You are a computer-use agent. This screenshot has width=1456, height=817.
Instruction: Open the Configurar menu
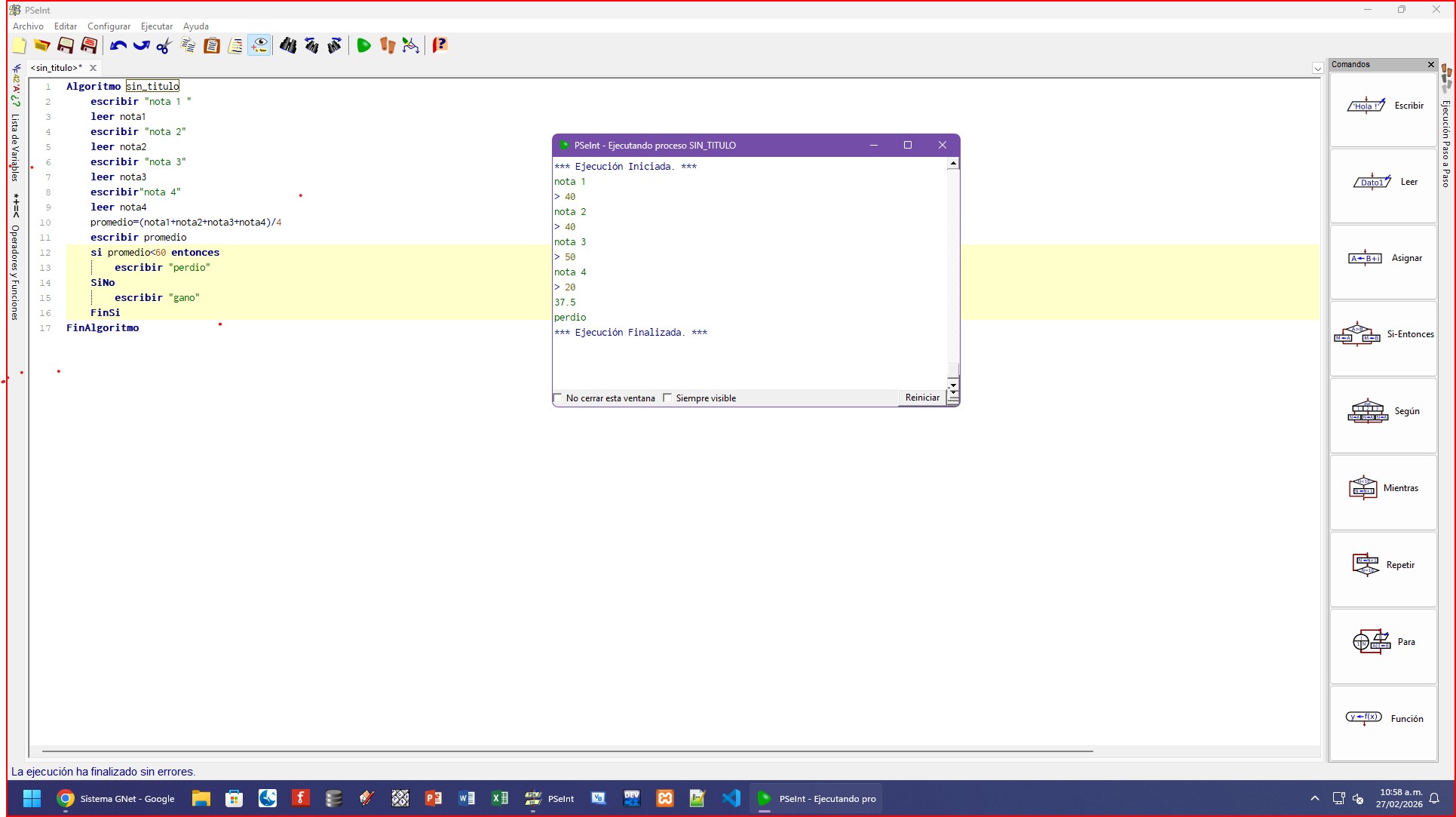(x=109, y=26)
